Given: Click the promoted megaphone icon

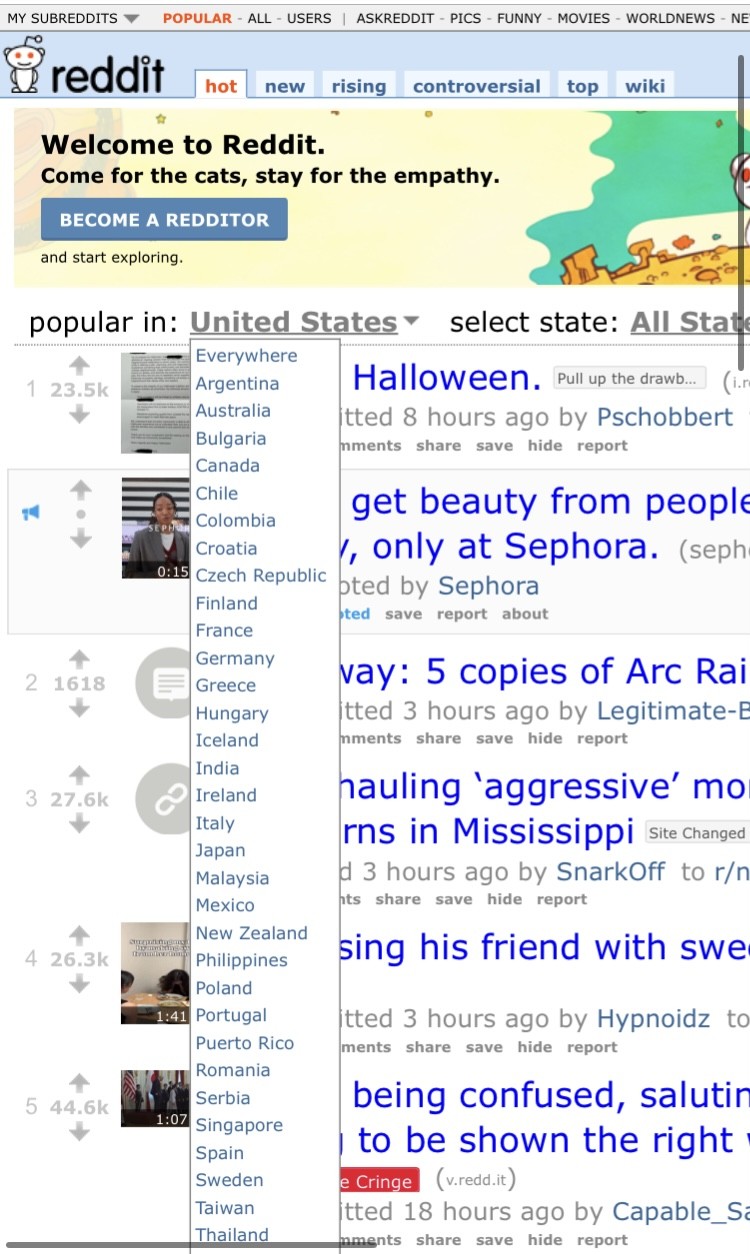Looking at the screenshot, I should [31, 513].
